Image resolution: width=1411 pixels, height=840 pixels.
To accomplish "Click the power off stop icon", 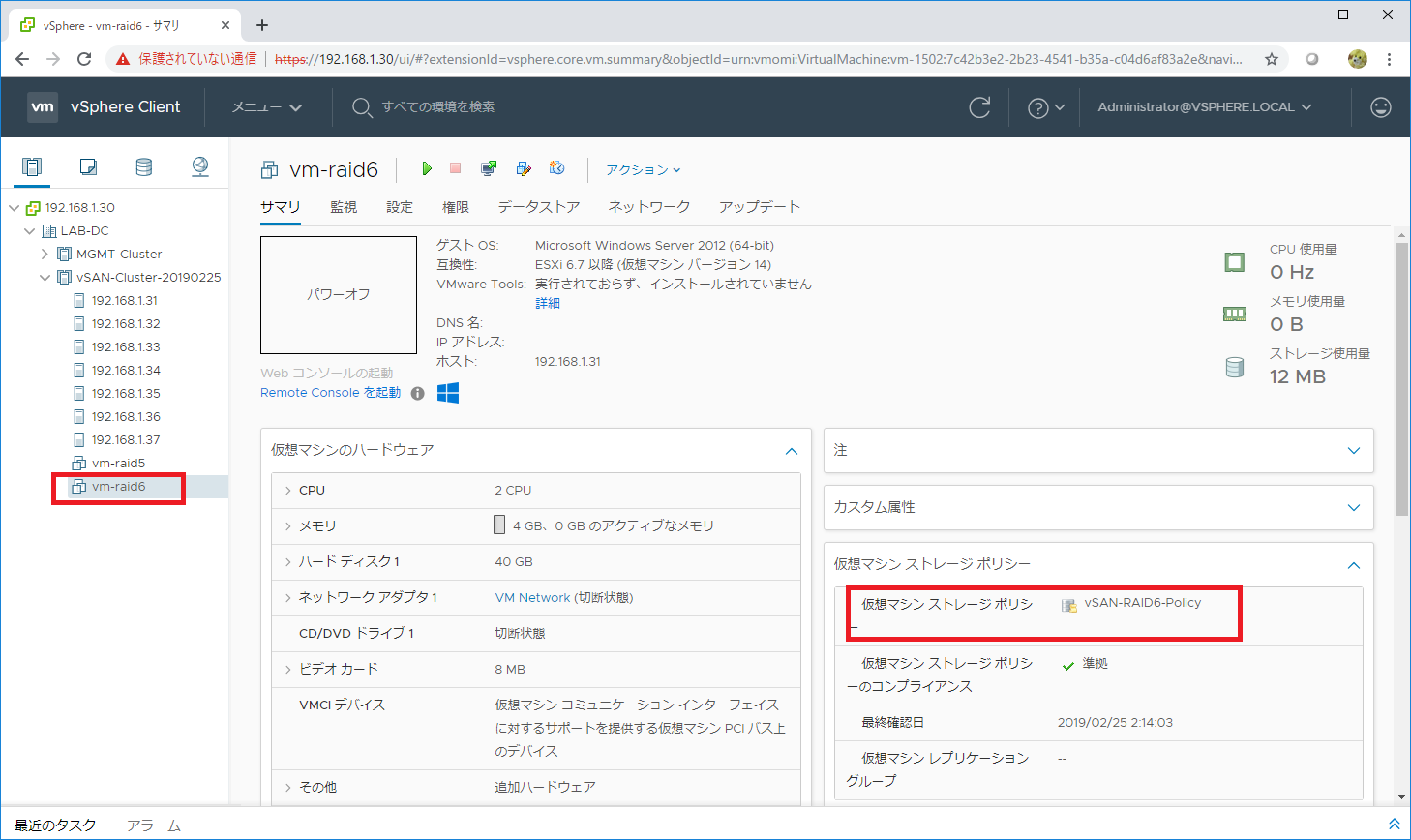I will coord(456,168).
